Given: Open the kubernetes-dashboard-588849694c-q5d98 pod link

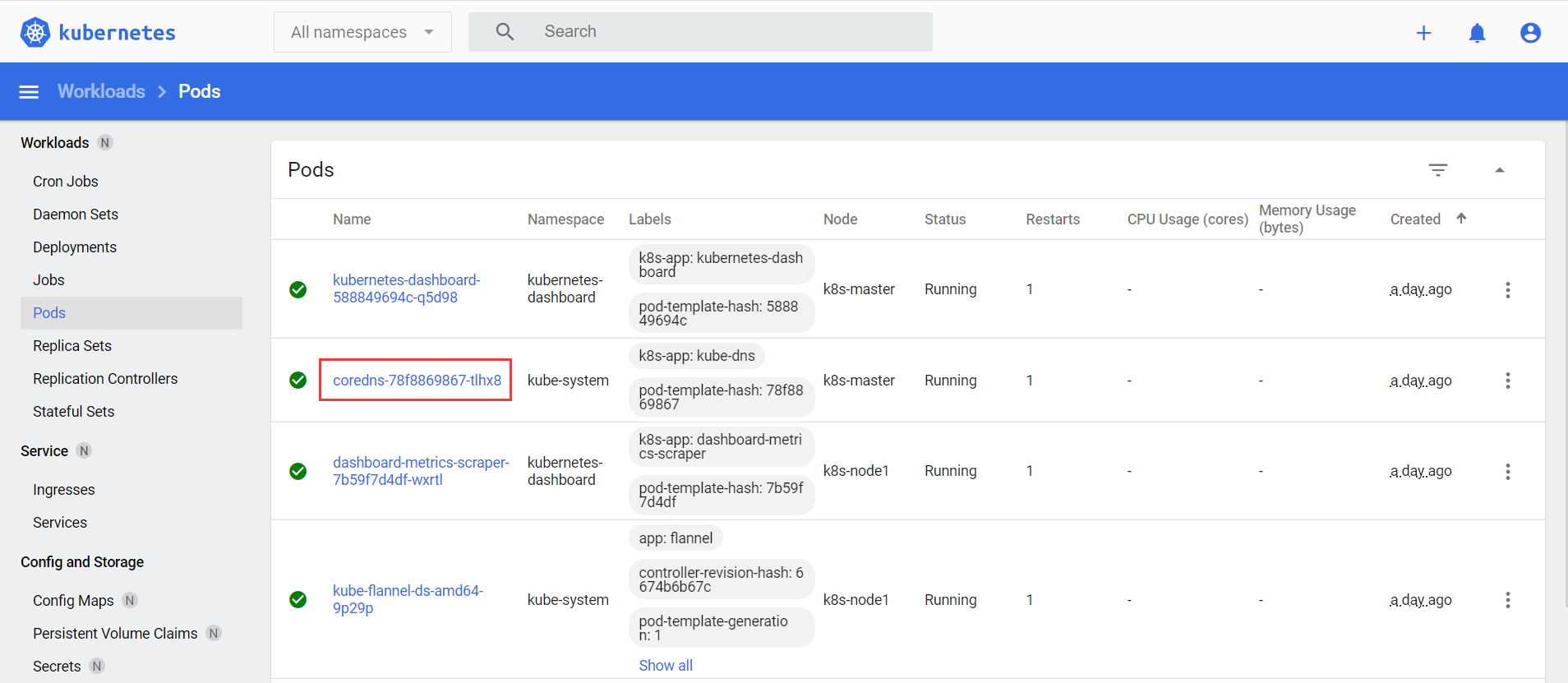Looking at the screenshot, I should (x=407, y=288).
